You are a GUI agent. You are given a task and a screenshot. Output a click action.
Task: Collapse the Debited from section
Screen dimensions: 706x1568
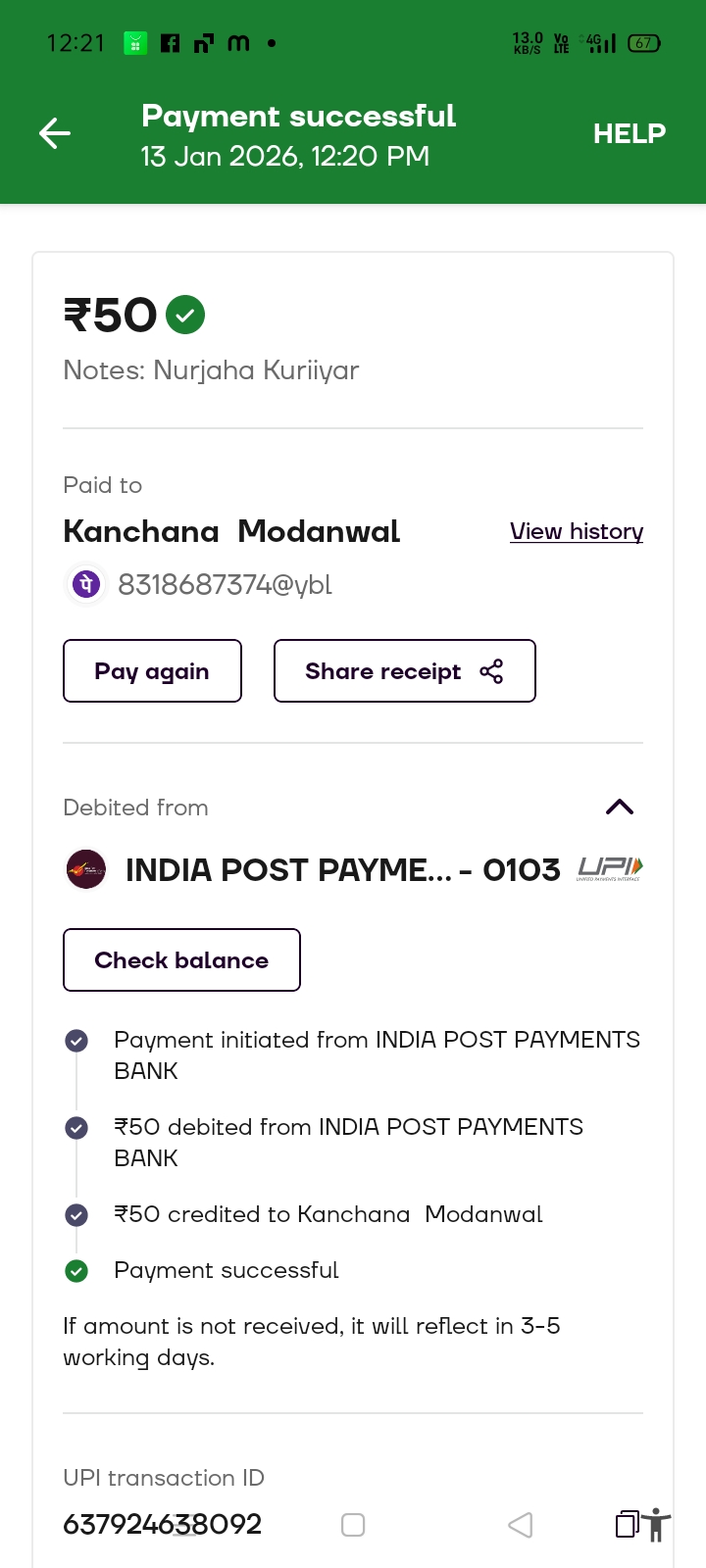[620, 807]
